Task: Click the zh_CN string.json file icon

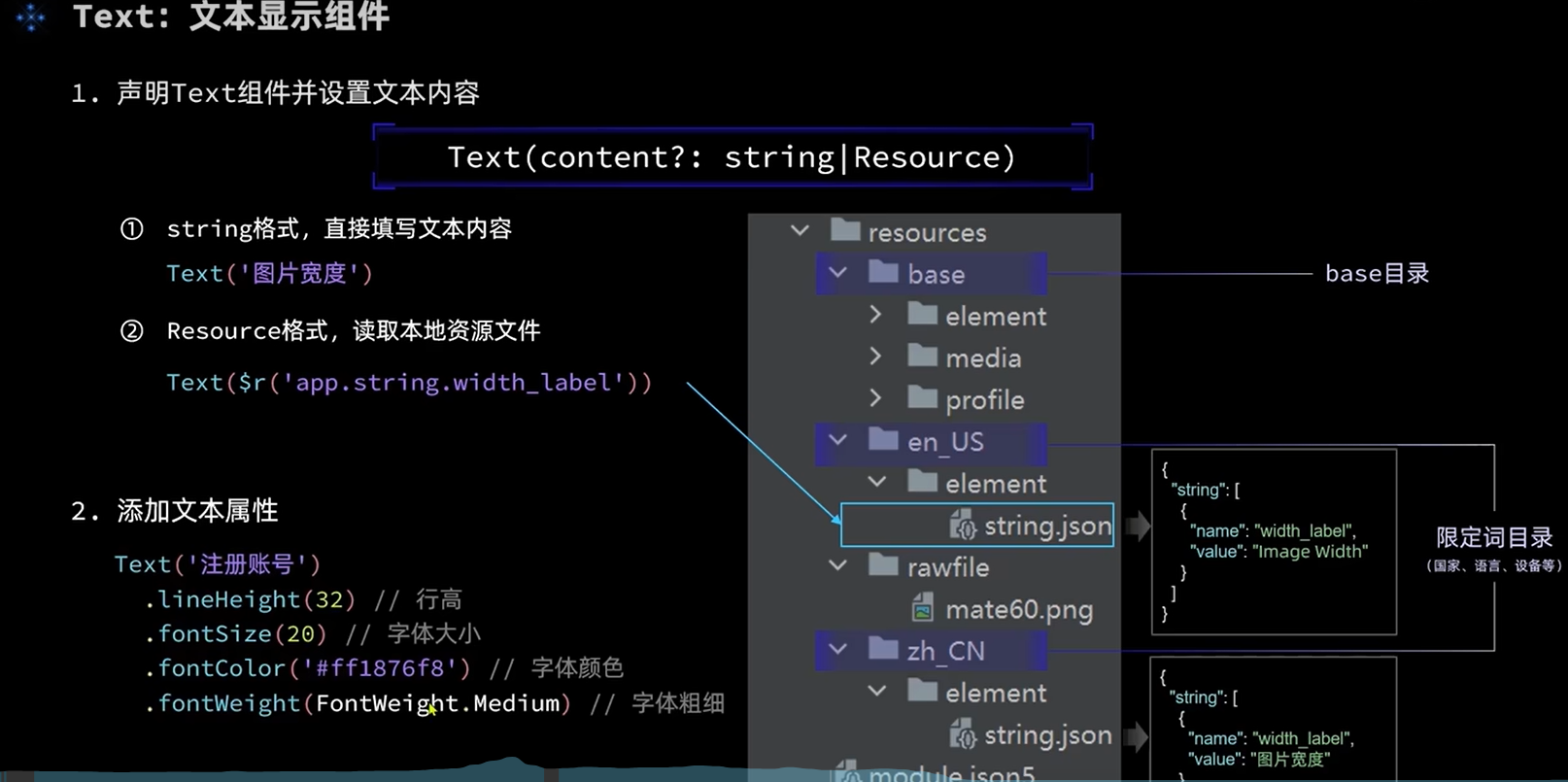Action: pos(962,733)
